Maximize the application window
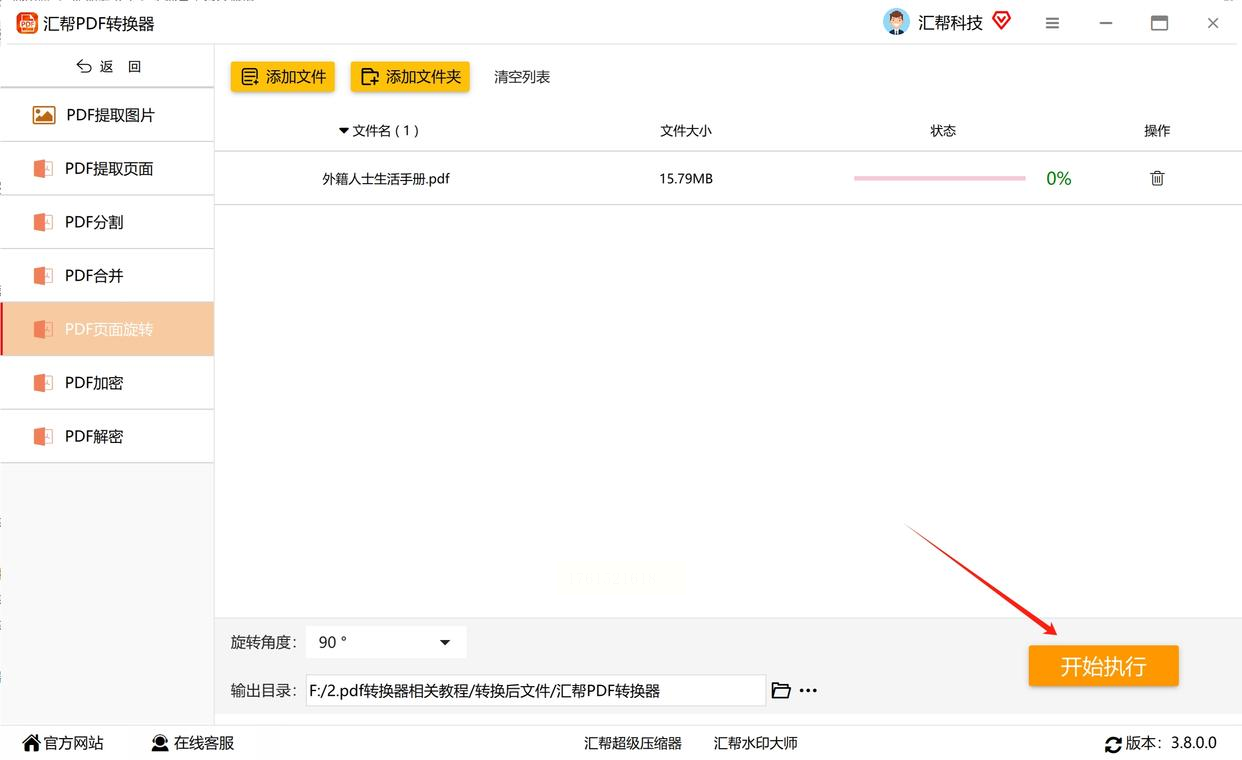 tap(1159, 23)
